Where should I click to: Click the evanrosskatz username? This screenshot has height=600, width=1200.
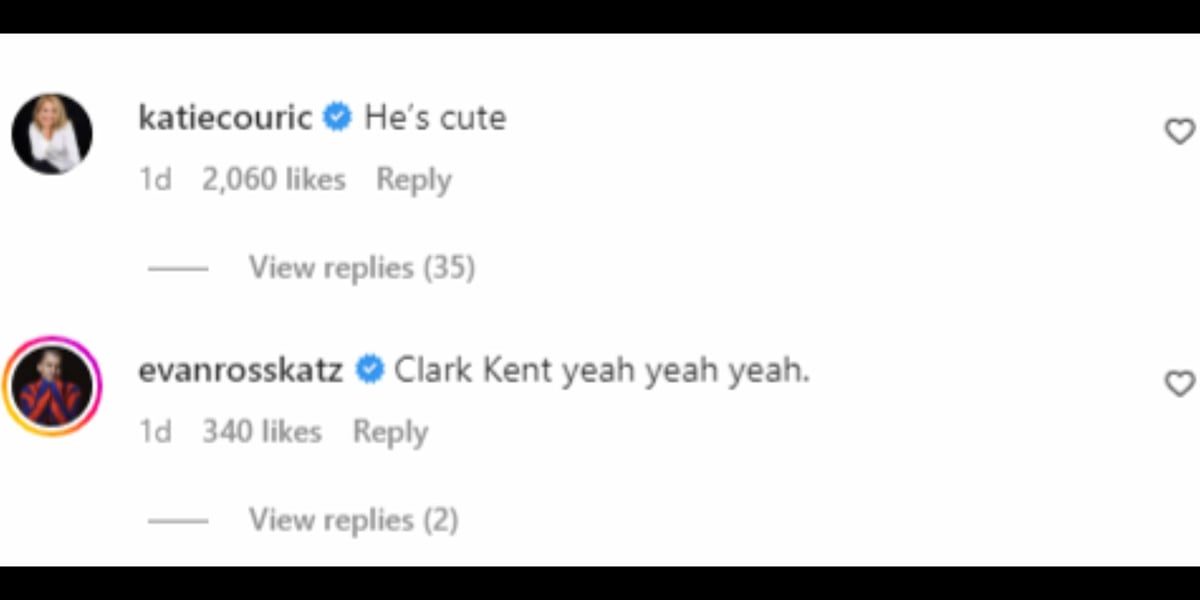pyautogui.click(x=241, y=371)
